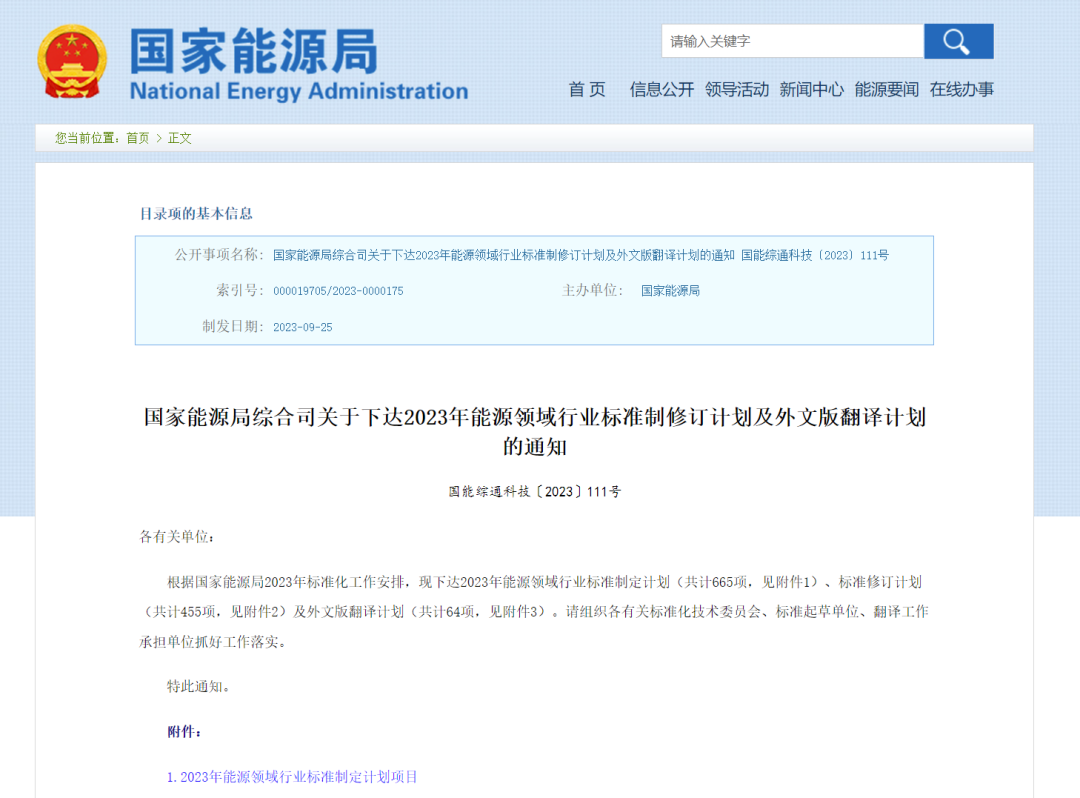The width and height of the screenshot is (1080, 798).
Task: Select the index number 000019705/2023-0000175
Action: (x=338, y=291)
